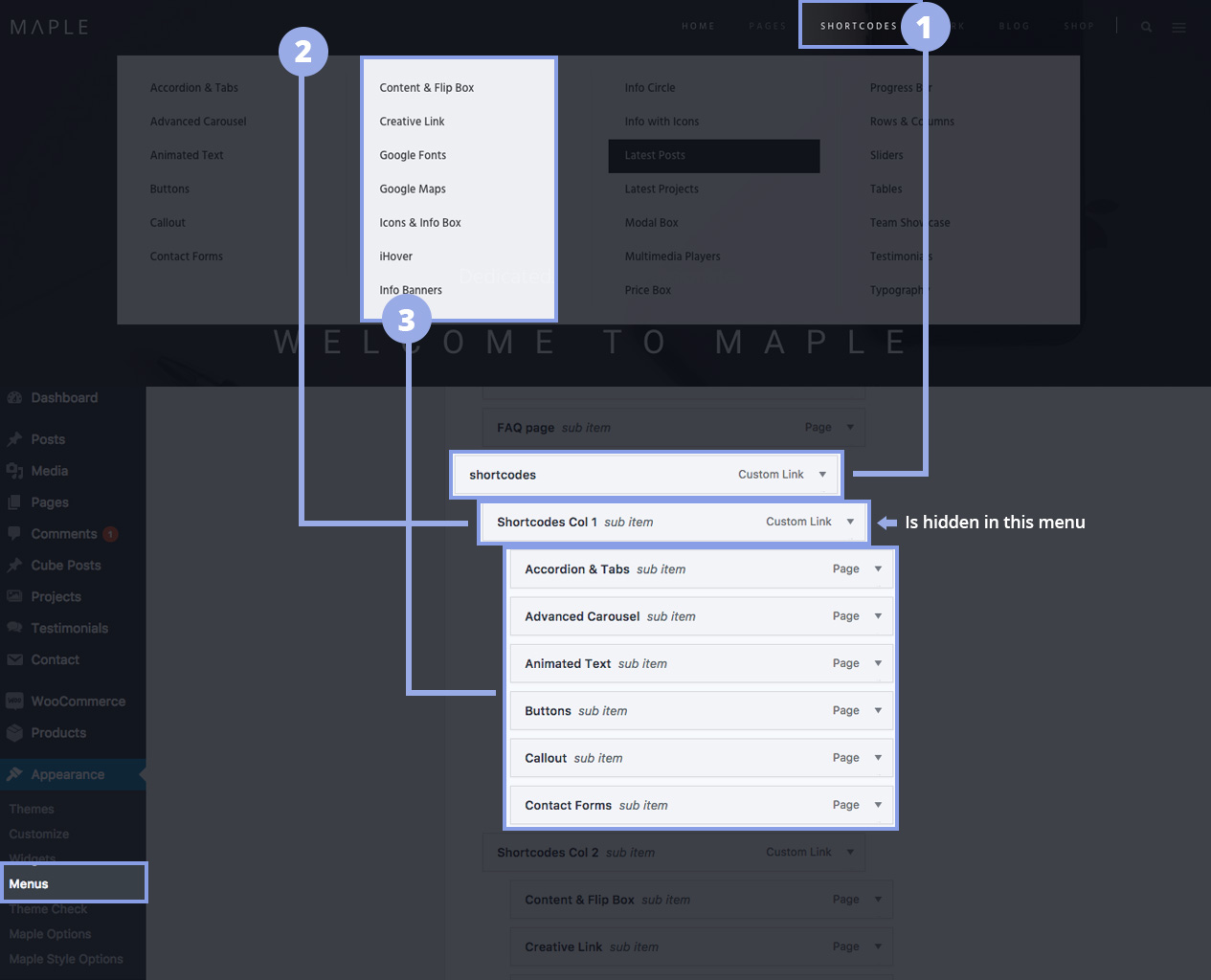Open the Shortcodes tab in top navigation
The height and width of the screenshot is (980, 1211).
click(858, 26)
